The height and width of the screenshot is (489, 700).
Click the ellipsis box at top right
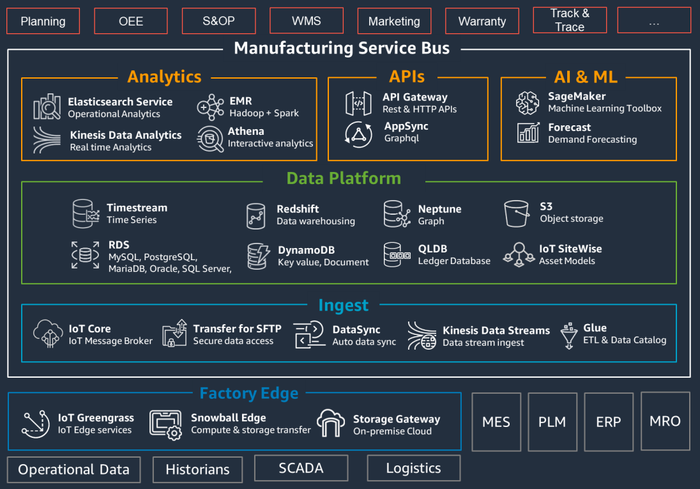[x=654, y=20]
